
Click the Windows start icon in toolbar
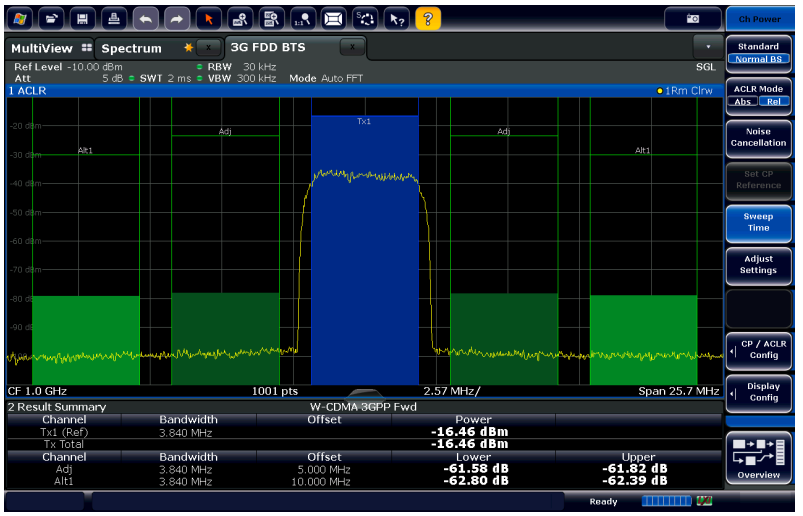tap(19, 19)
